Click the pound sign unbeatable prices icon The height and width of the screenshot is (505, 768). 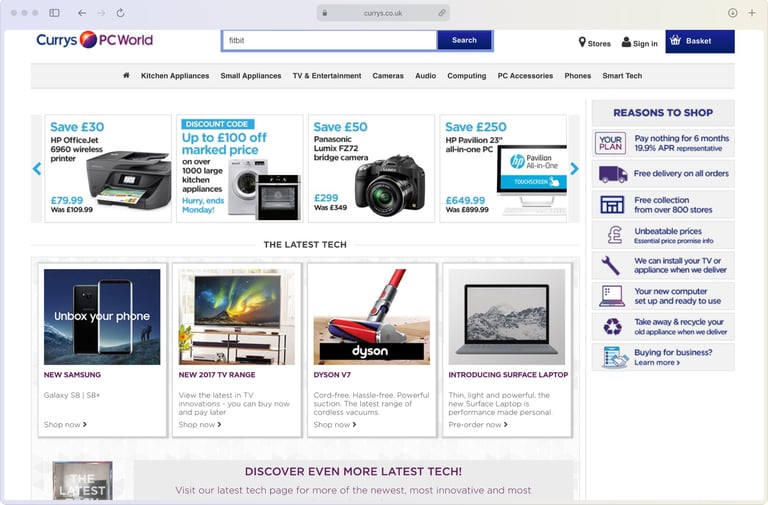(x=615, y=235)
